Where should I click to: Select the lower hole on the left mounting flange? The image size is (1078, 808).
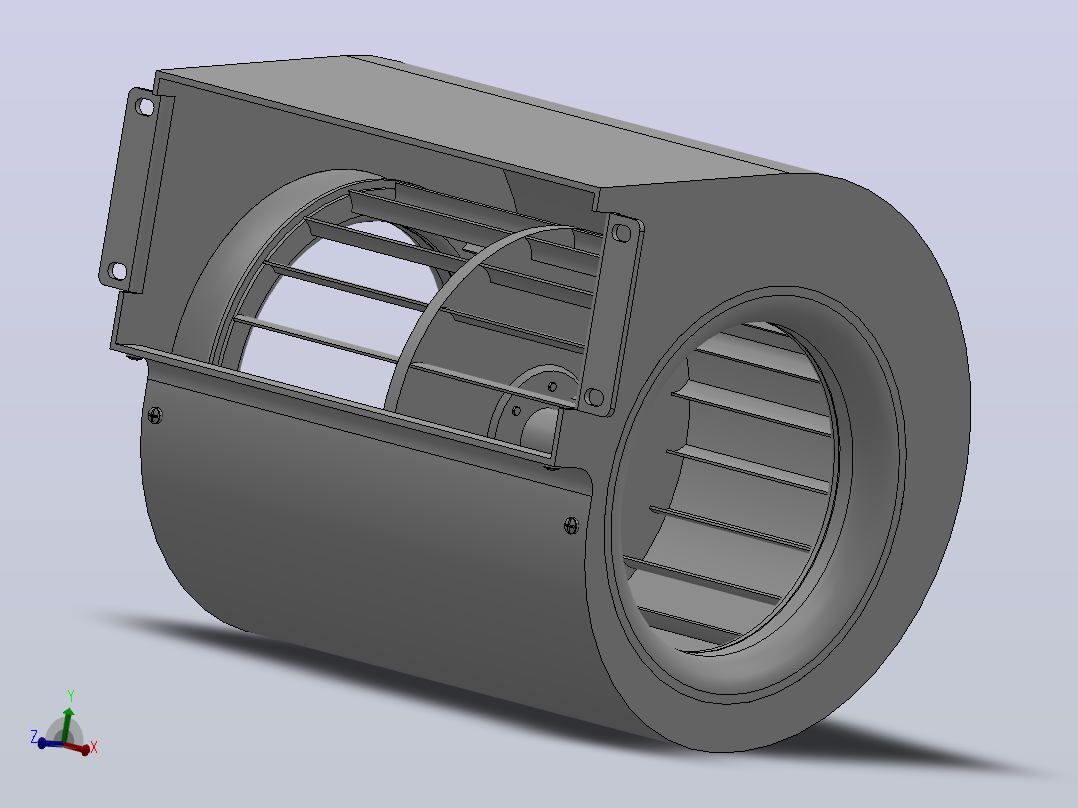118,271
